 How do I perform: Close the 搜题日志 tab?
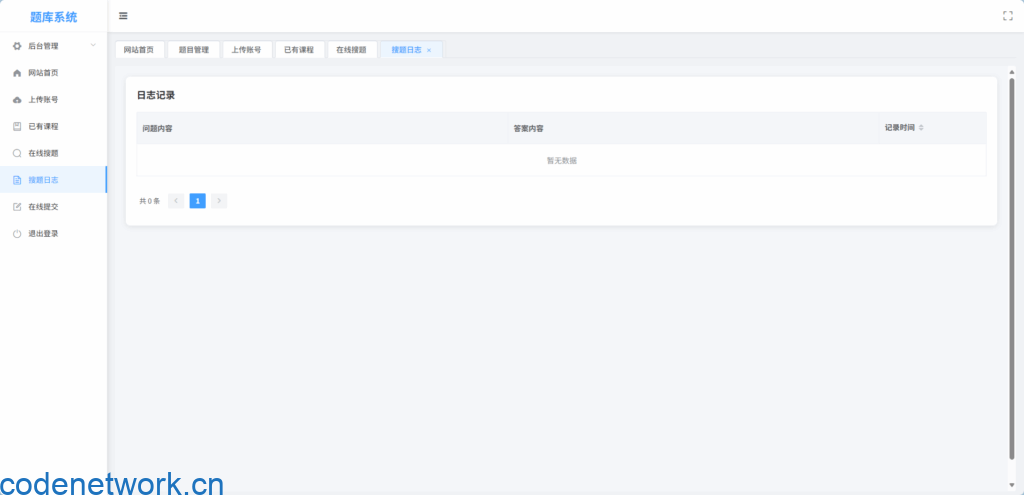[x=429, y=50]
